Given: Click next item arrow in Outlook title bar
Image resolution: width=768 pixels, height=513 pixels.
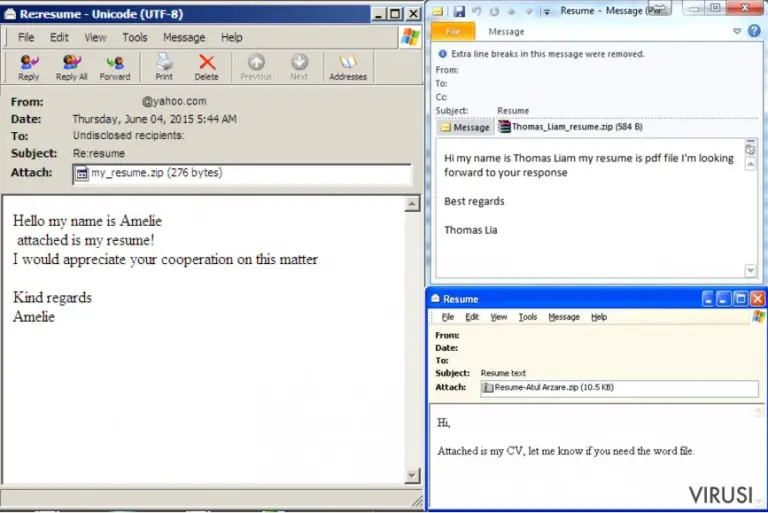Looking at the screenshot, I should [x=528, y=11].
